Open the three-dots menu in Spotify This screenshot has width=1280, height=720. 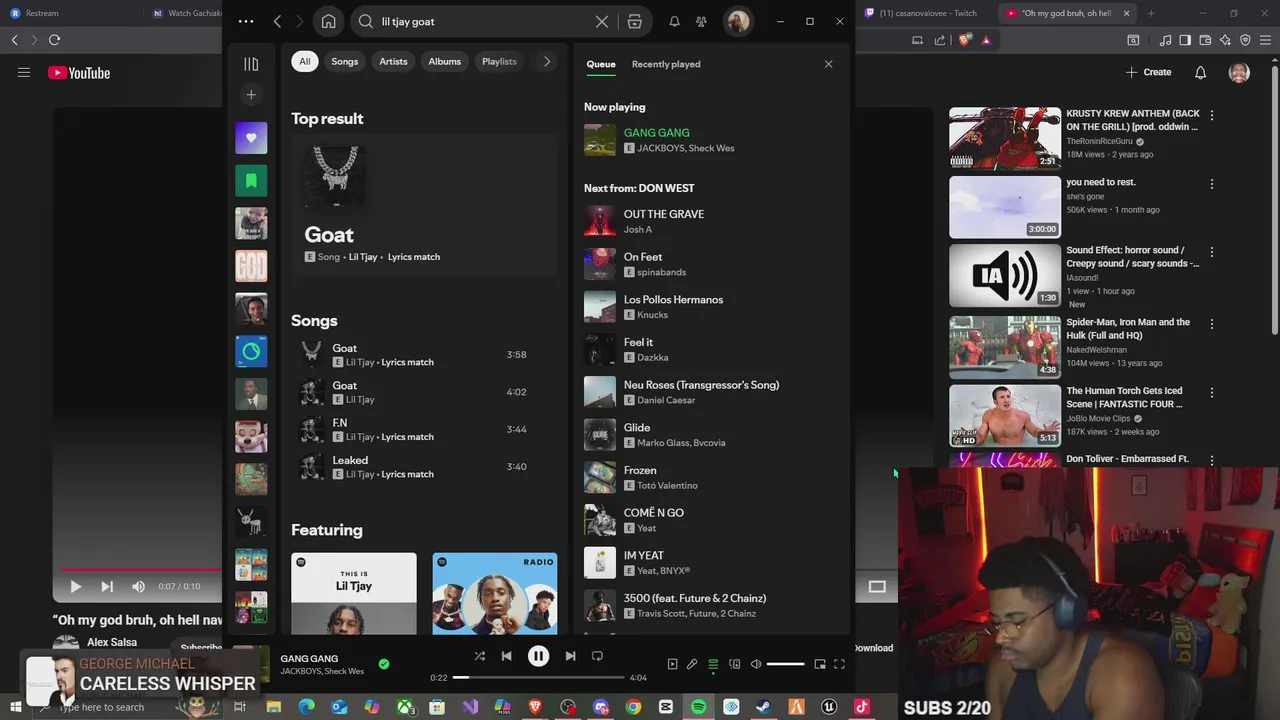click(x=246, y=21)
